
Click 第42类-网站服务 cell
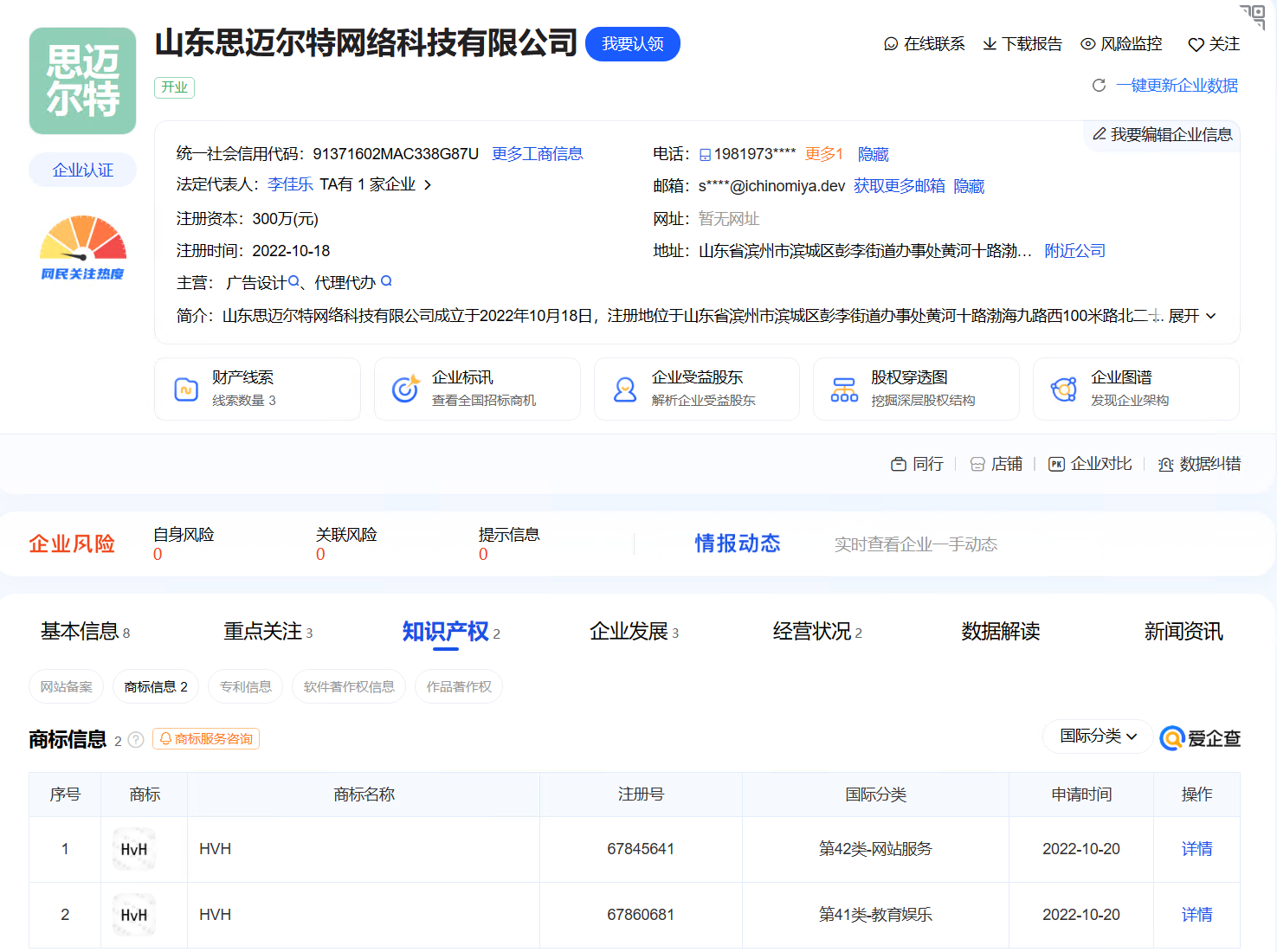[875, 849]
